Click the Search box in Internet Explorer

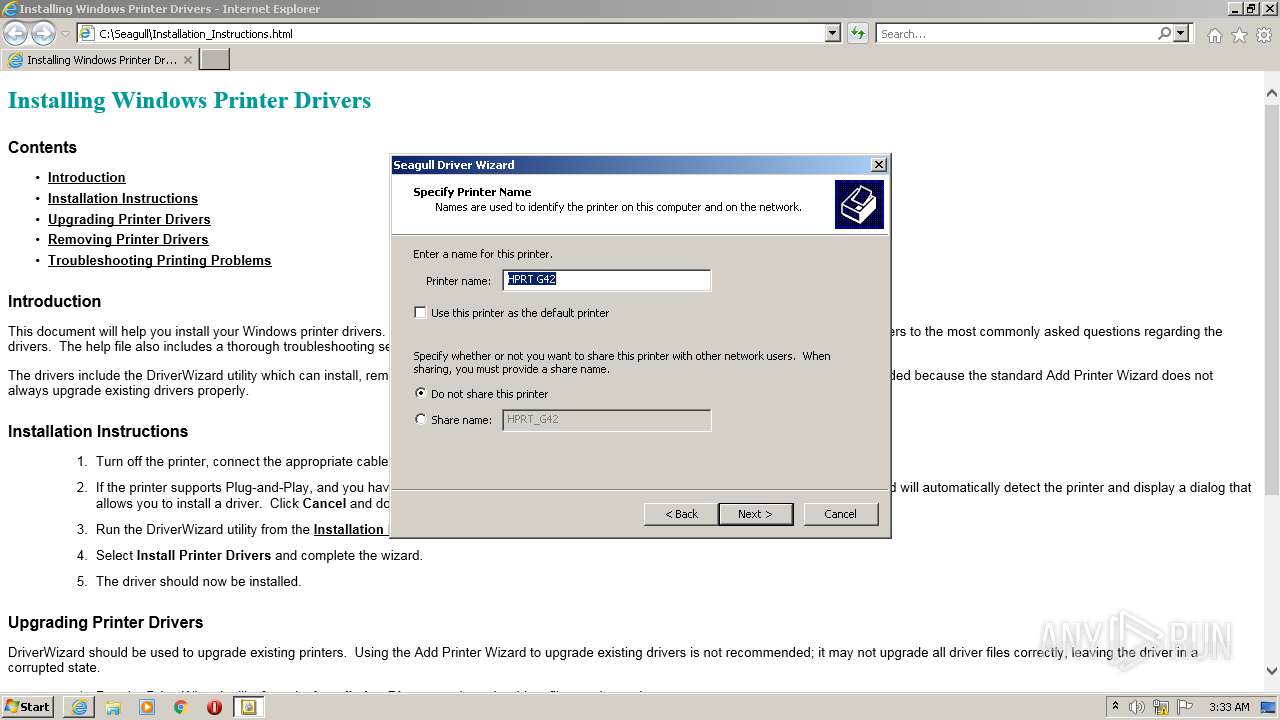1016,33
